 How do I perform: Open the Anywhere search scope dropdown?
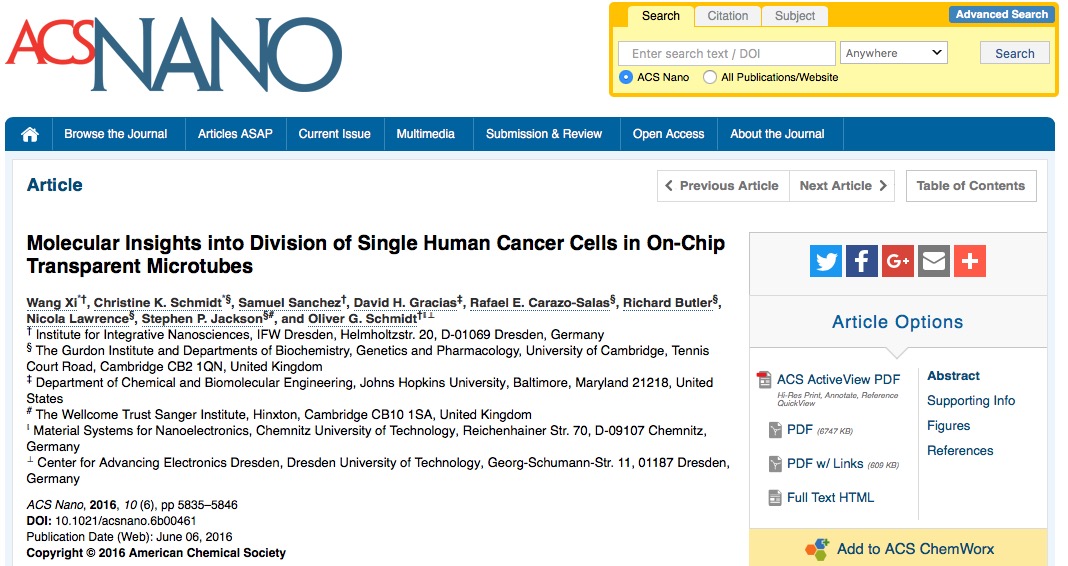click(x=894, y=53)
